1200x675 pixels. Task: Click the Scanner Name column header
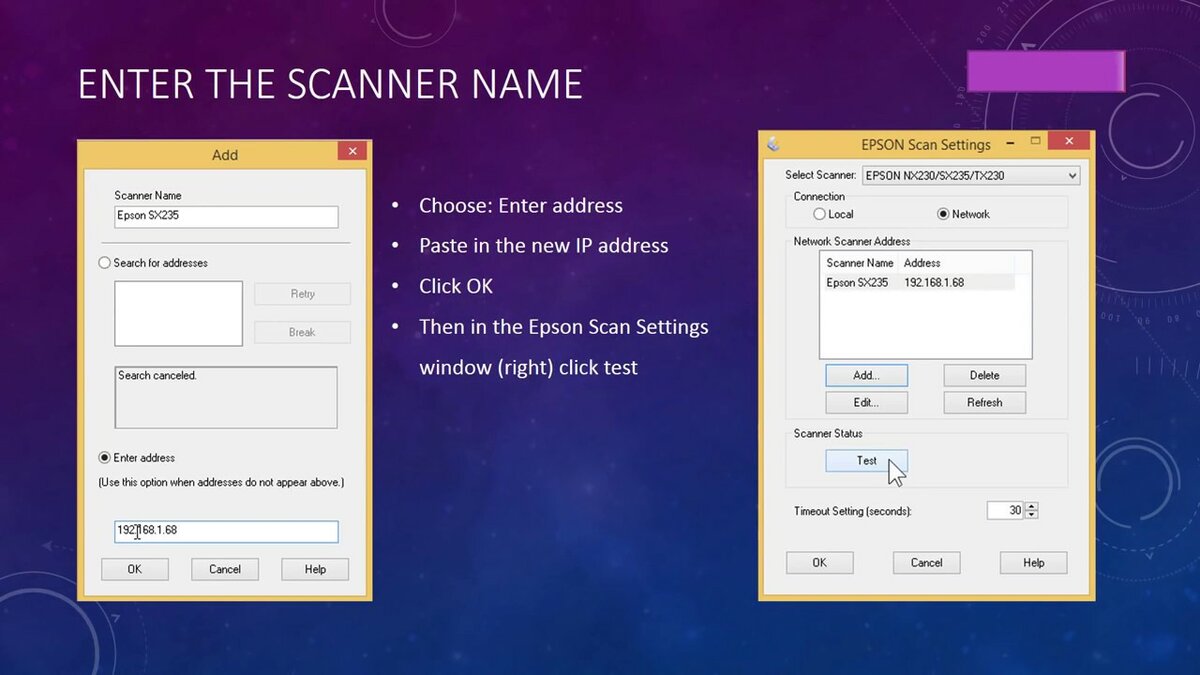pyautogui.click(x=860, y=263)
